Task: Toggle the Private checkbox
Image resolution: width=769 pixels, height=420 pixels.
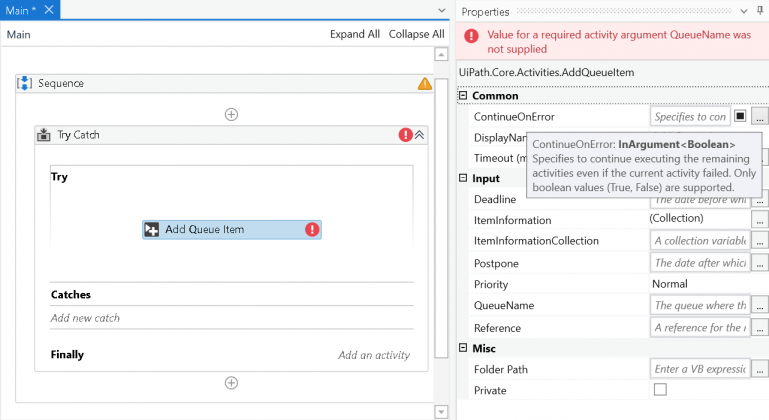Action: click(660, 389)
